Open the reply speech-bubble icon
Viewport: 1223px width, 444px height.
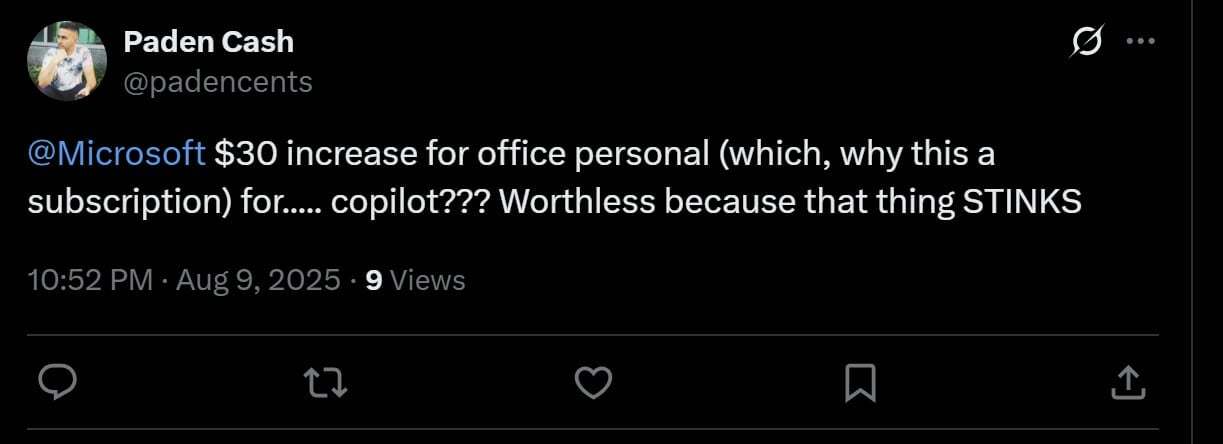click(58, 382)
